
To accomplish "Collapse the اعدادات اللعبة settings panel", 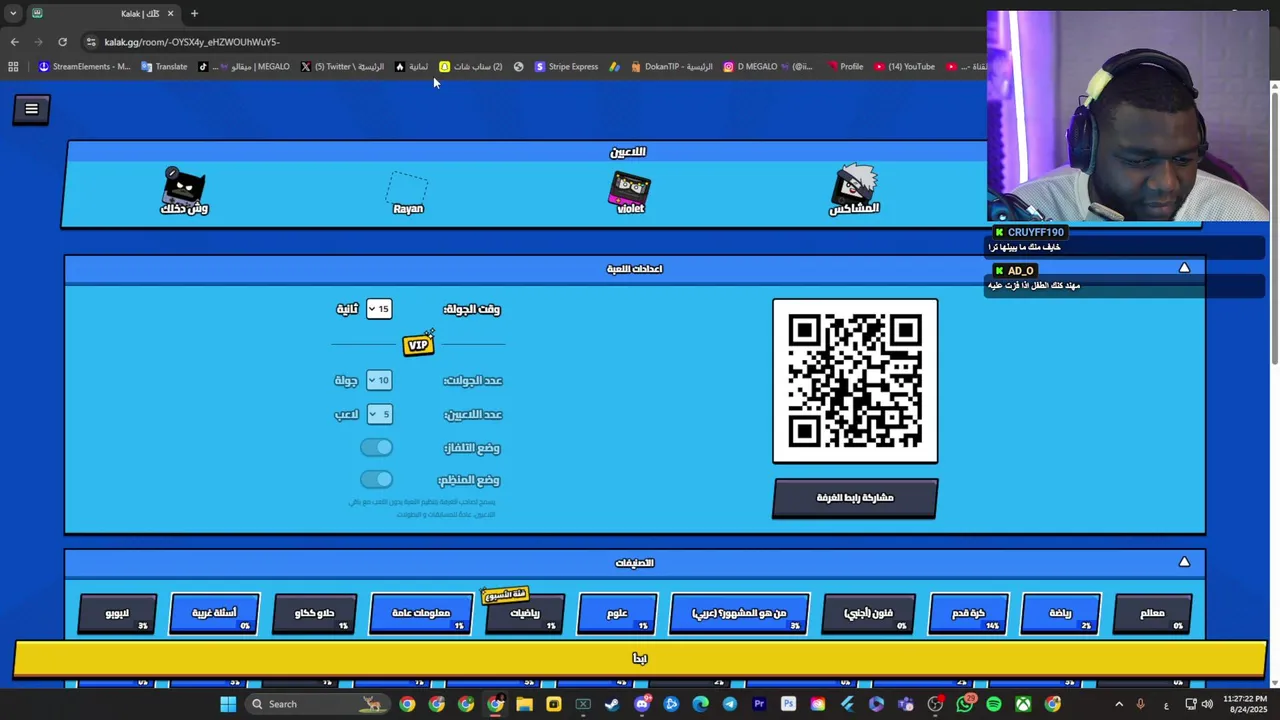I will [x=1184, y=268].
